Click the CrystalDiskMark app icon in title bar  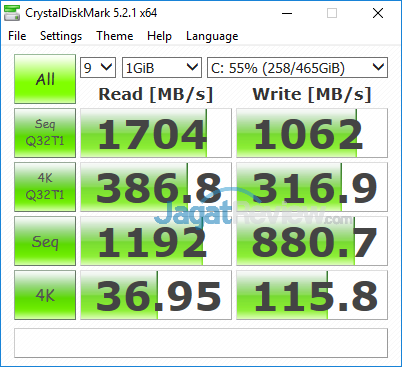tap(12, 14)
